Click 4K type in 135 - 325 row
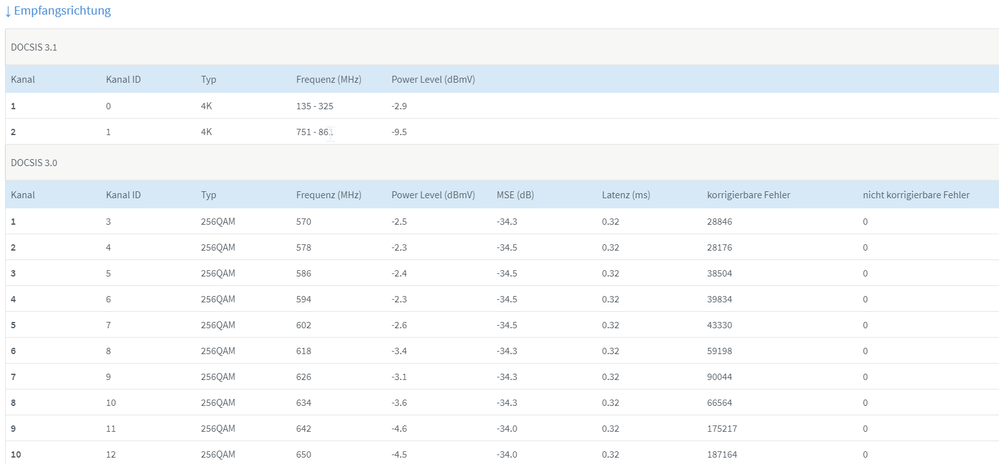 tap(206, 106)
